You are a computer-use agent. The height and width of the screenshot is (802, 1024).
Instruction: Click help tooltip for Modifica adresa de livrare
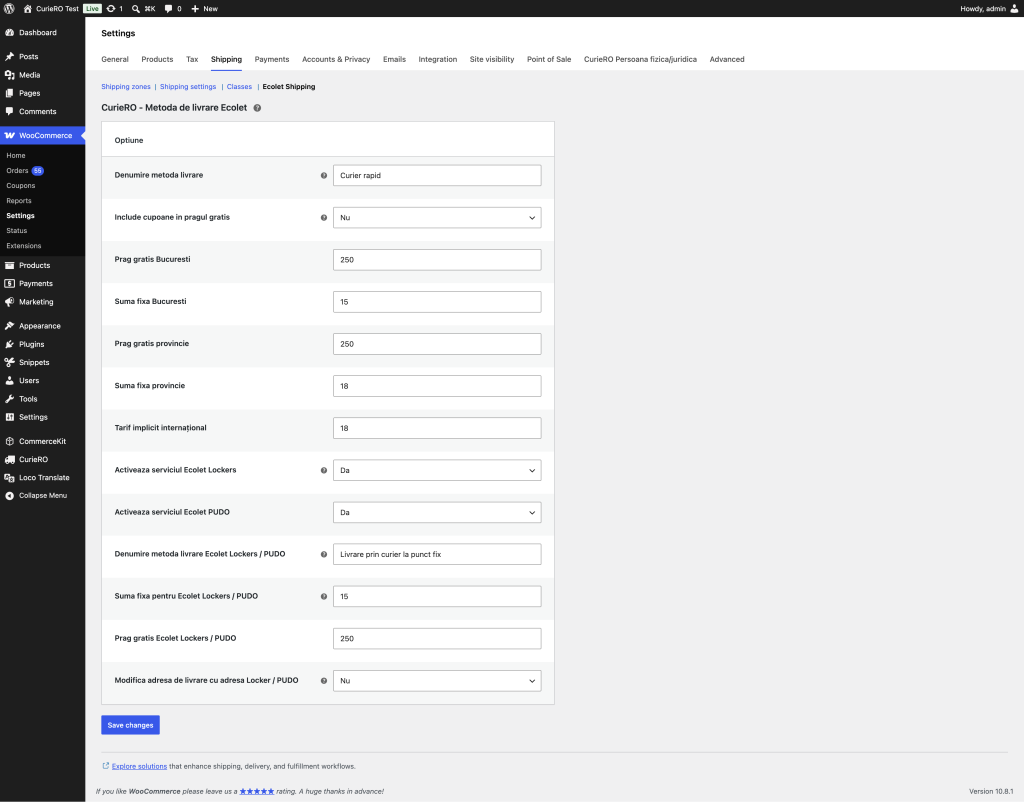click(324, 681)
